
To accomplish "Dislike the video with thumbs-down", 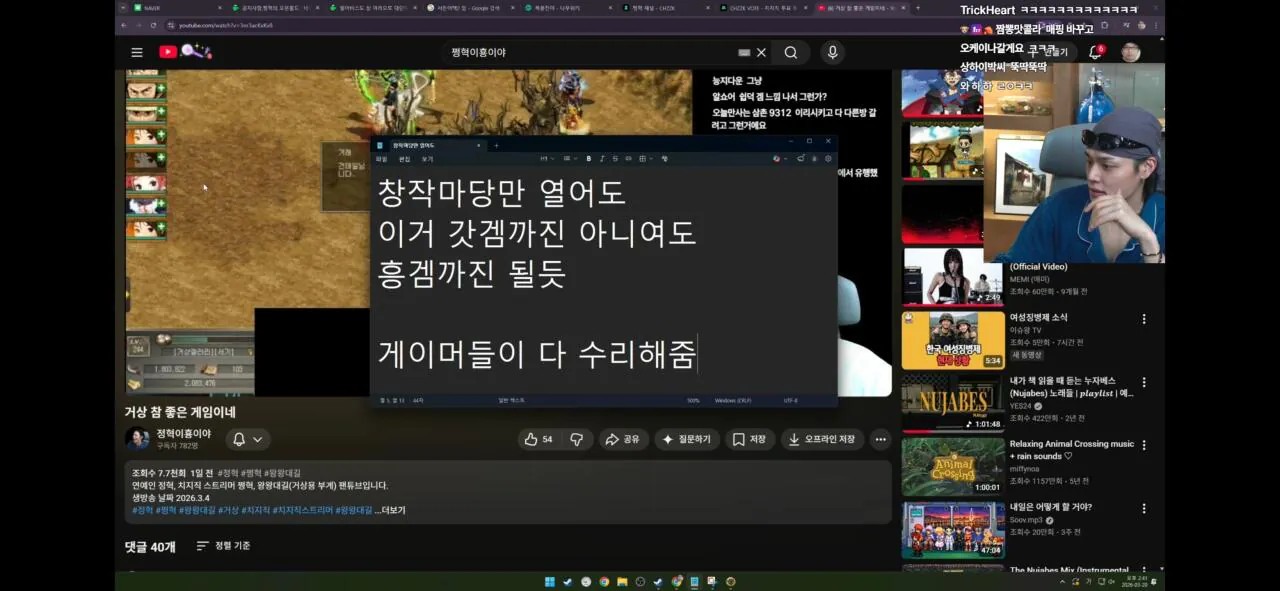I will [577, 439].
